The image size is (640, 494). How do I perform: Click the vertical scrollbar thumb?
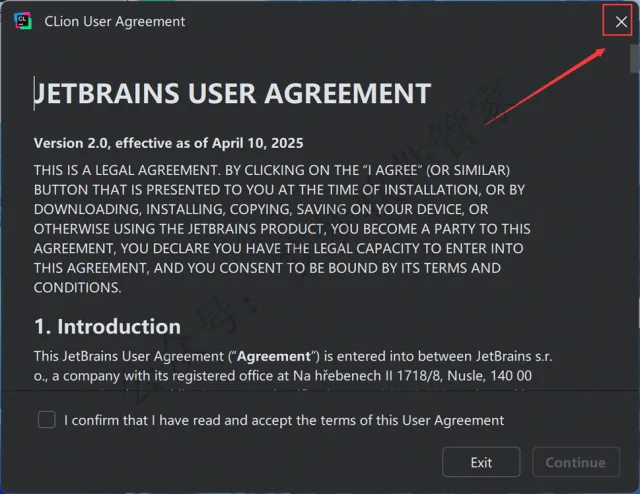pos(634,58)
